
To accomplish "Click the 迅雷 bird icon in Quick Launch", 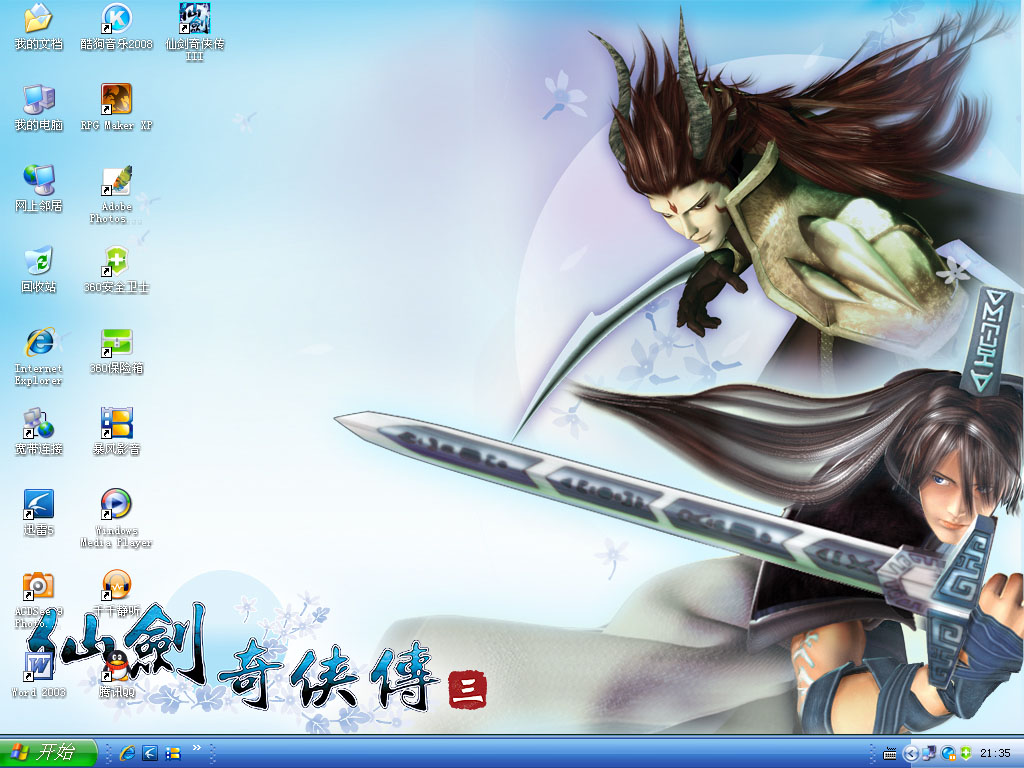I will (150, 753).
